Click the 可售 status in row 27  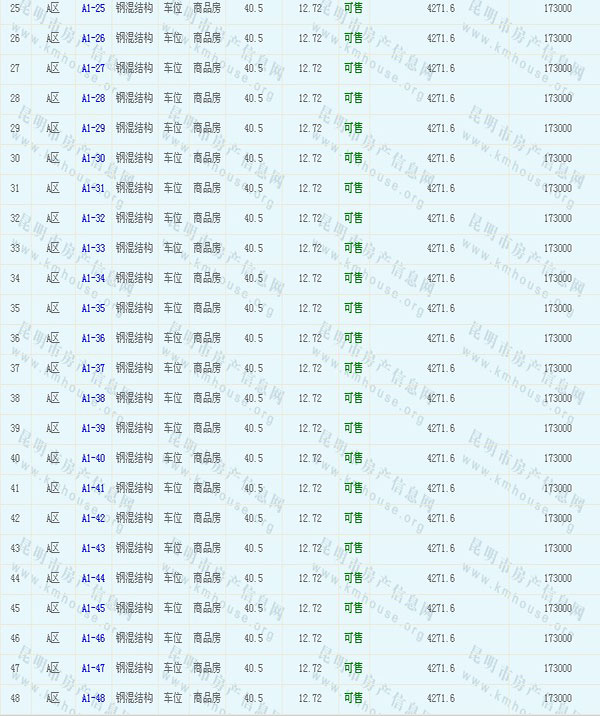click(x=353, y=68)
